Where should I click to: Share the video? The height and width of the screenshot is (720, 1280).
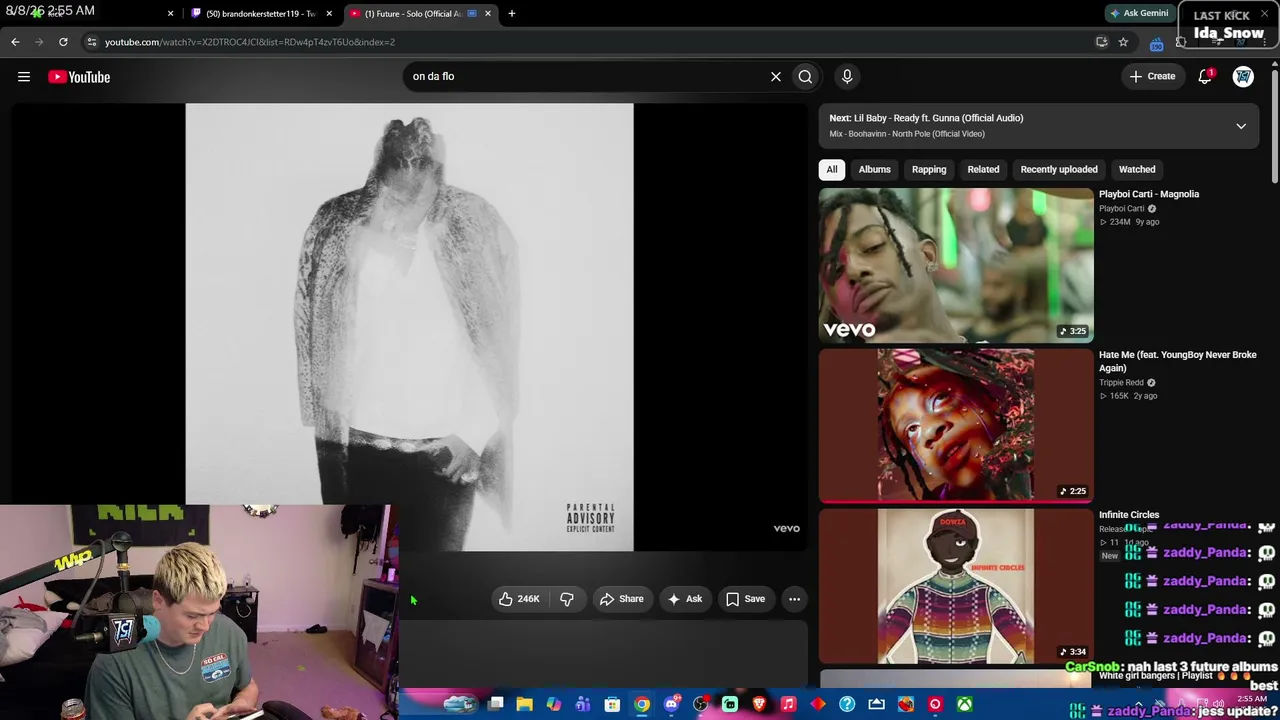pos(621,599)
